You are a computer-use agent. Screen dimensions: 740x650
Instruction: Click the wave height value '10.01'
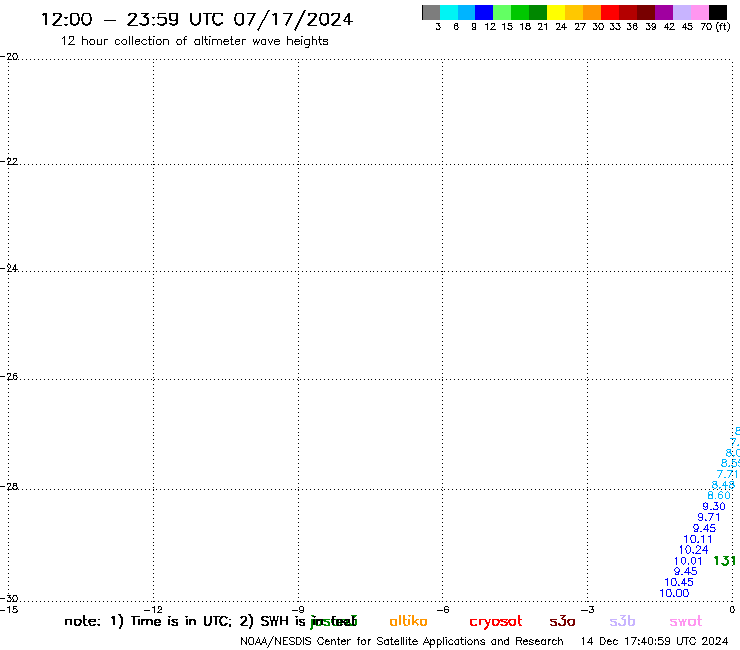click(x=688, y=561)
